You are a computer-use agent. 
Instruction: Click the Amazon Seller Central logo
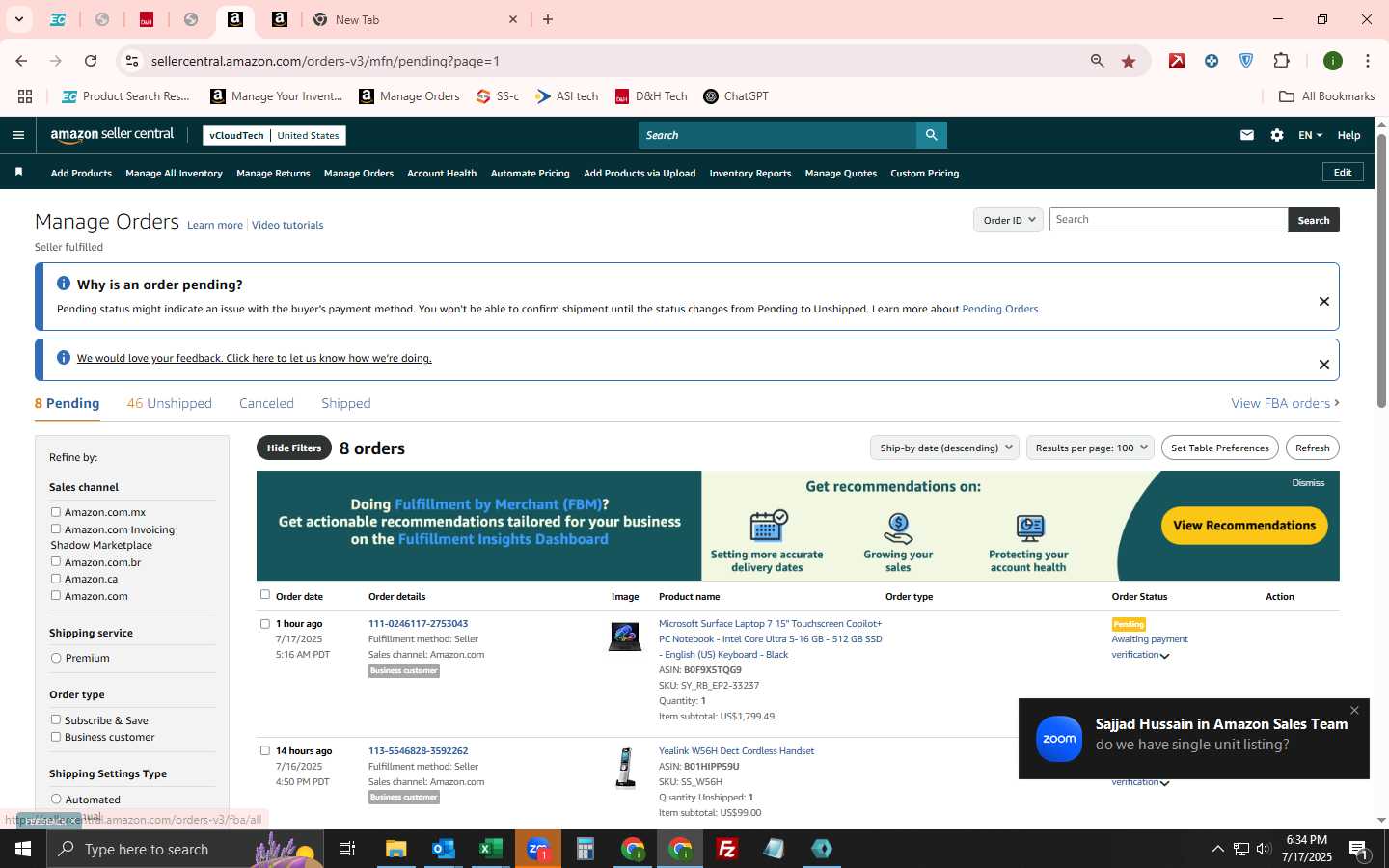(x=112, y=135)
